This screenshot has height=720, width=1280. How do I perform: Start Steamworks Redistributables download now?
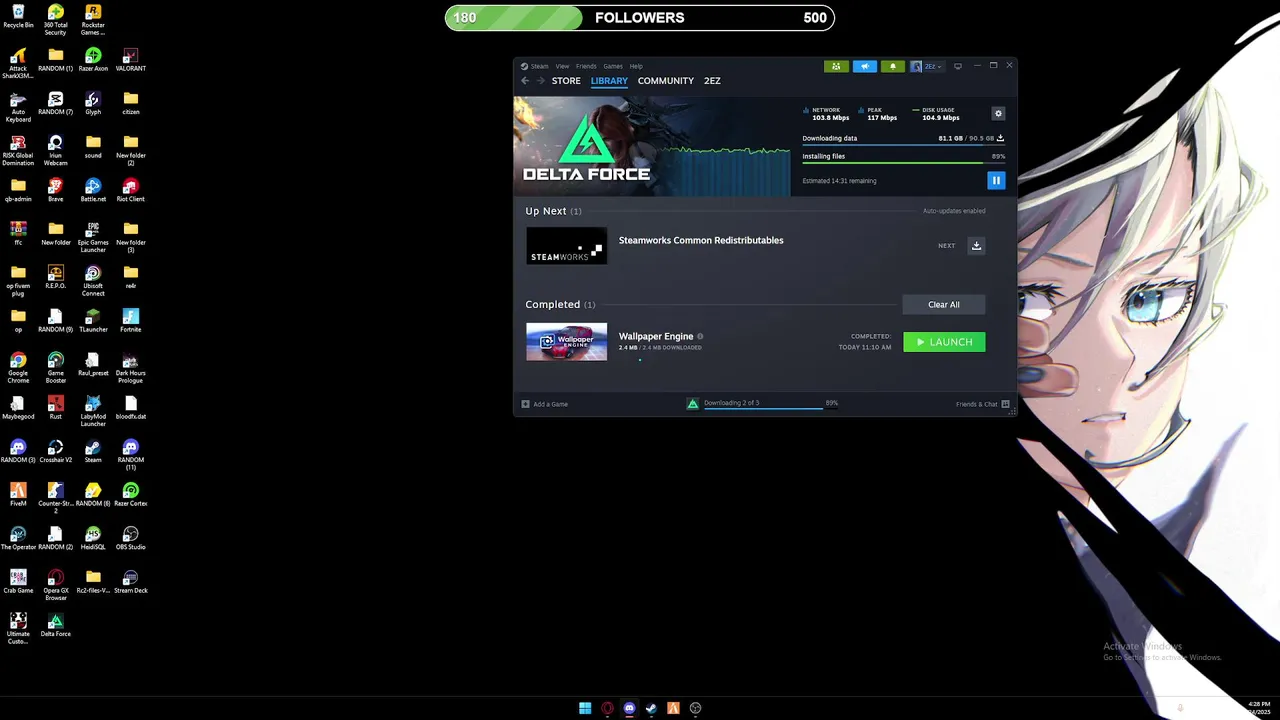[x=976, y=246]
